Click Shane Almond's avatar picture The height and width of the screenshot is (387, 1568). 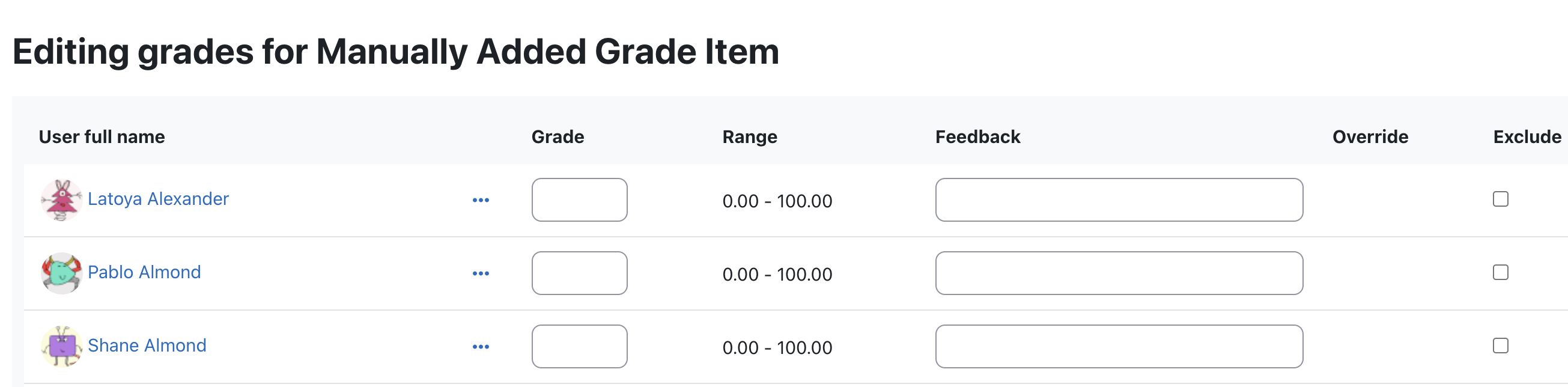[61, 346]
